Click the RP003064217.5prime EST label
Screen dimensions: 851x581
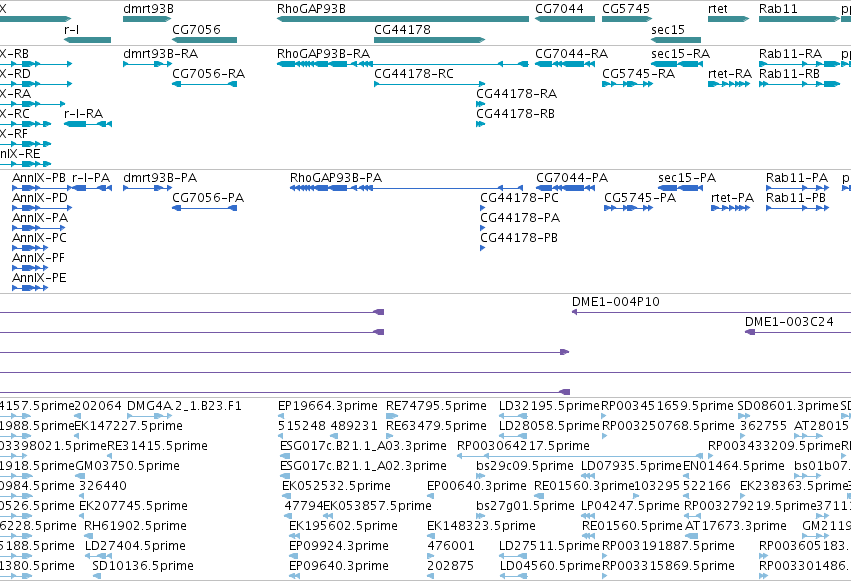click(x=523, y=446)
